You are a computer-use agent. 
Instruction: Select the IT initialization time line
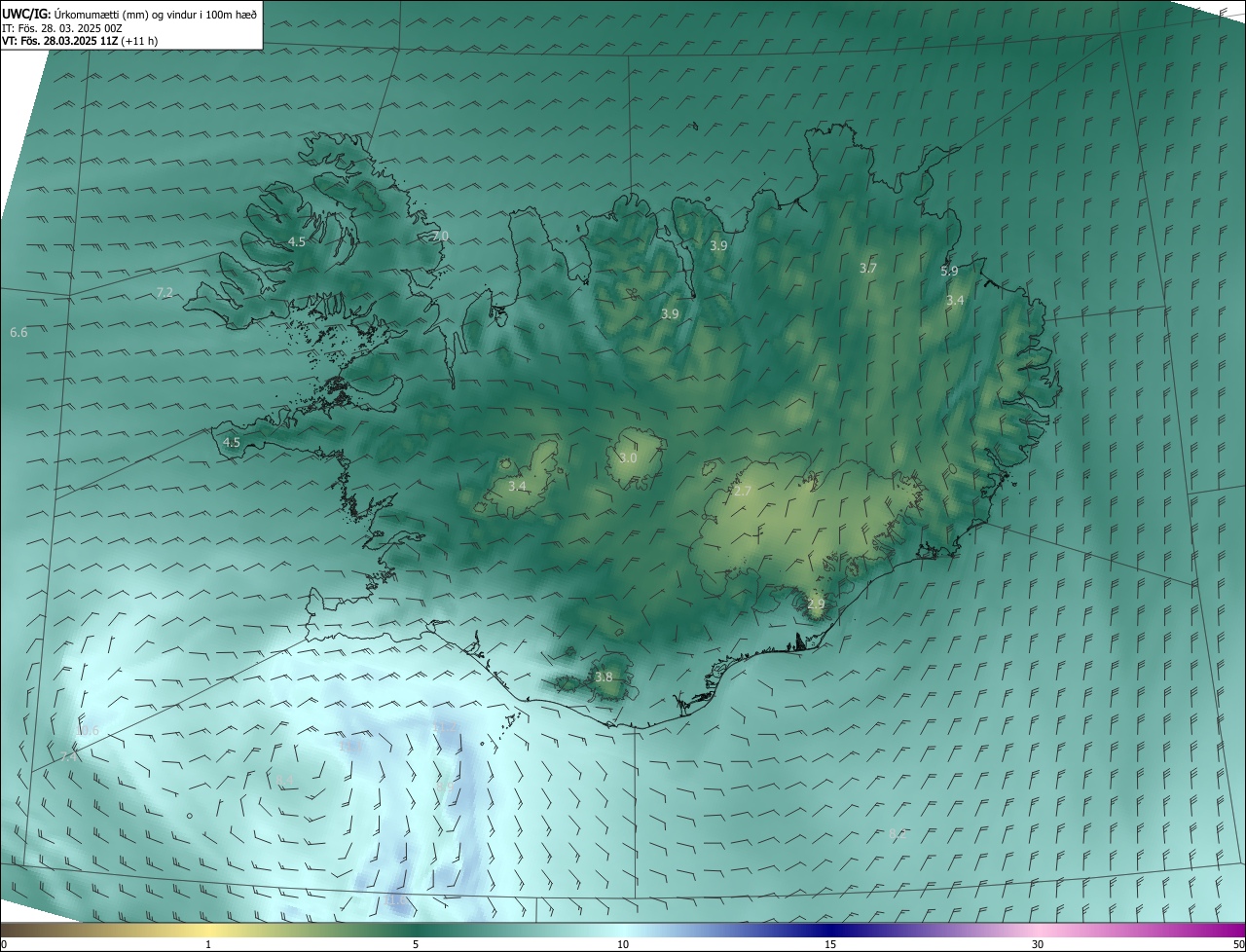point(62,27)
